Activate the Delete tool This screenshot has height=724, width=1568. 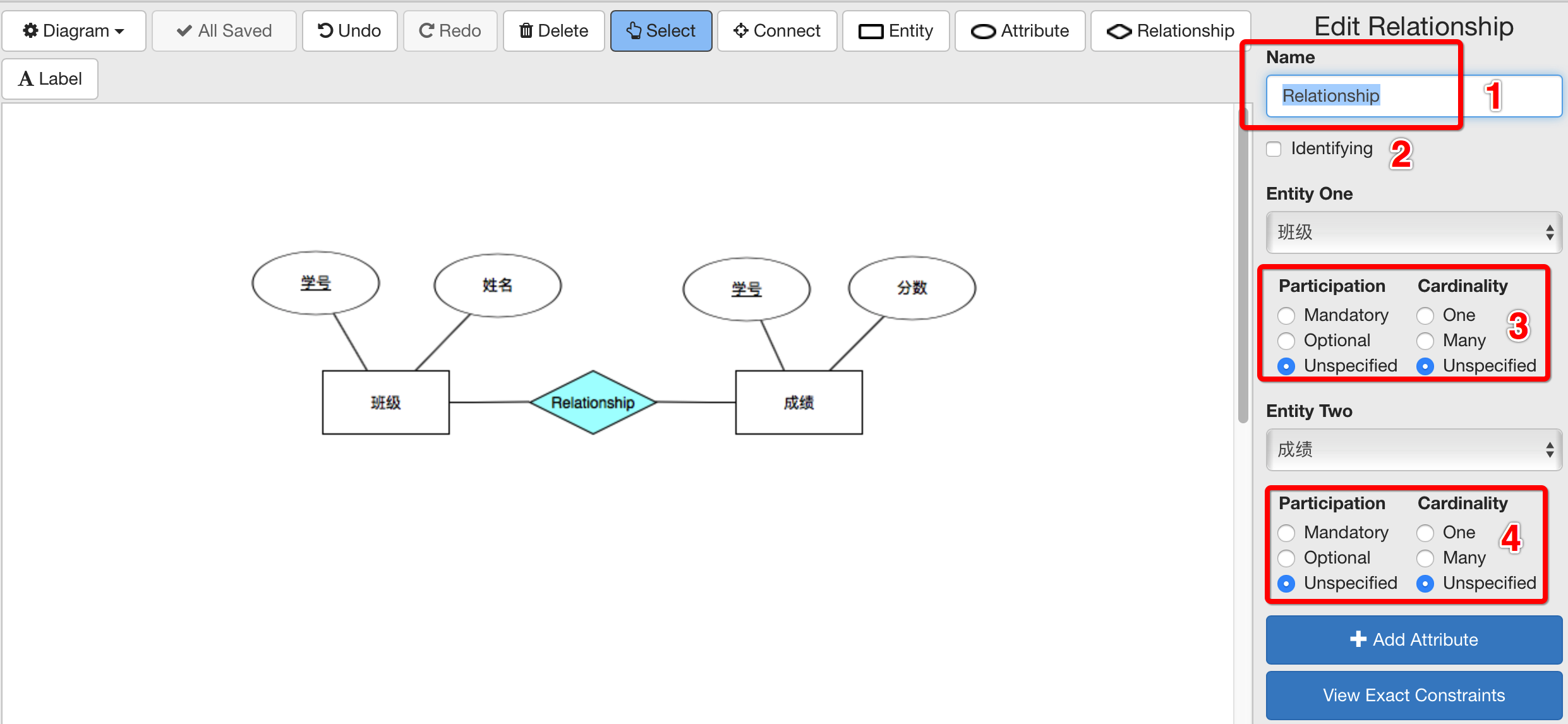[553, 30]
